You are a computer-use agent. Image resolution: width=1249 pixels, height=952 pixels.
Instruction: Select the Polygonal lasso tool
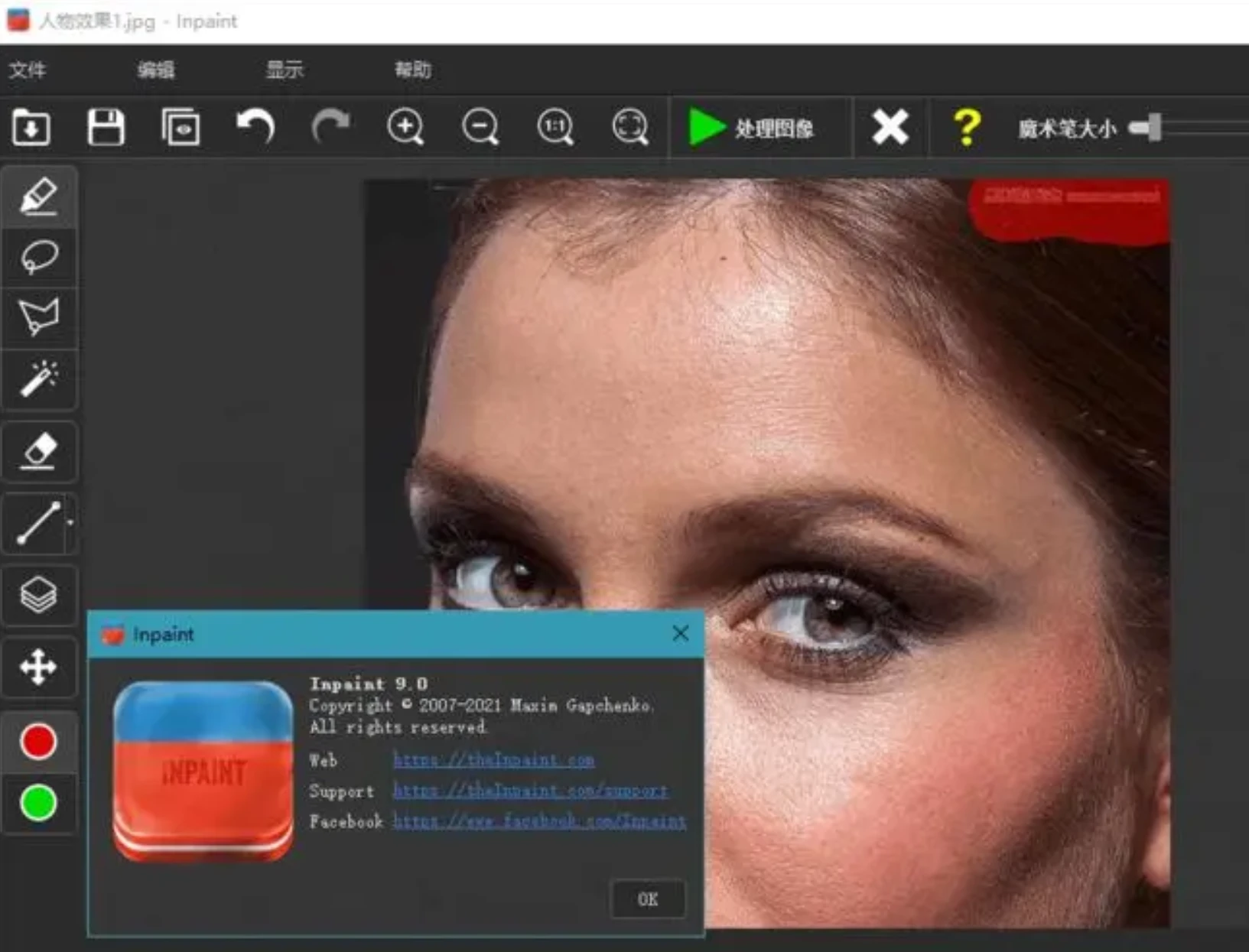pos(39,317)
